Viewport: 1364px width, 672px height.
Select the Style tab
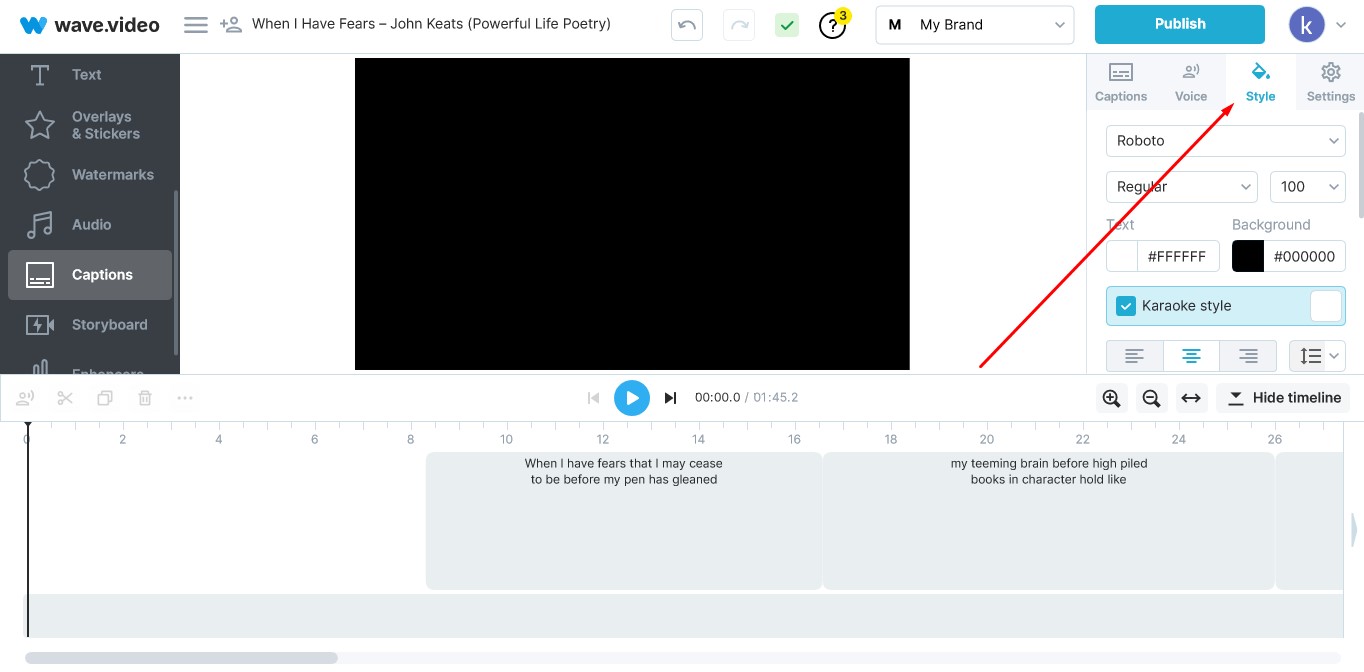point(1260,82)
